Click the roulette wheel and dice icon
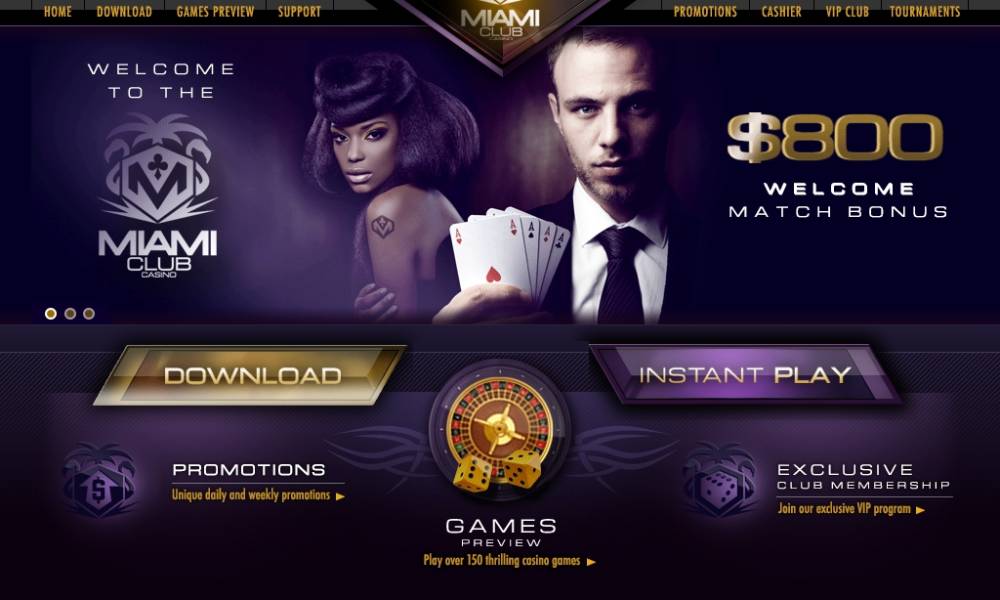 (499, 432)
